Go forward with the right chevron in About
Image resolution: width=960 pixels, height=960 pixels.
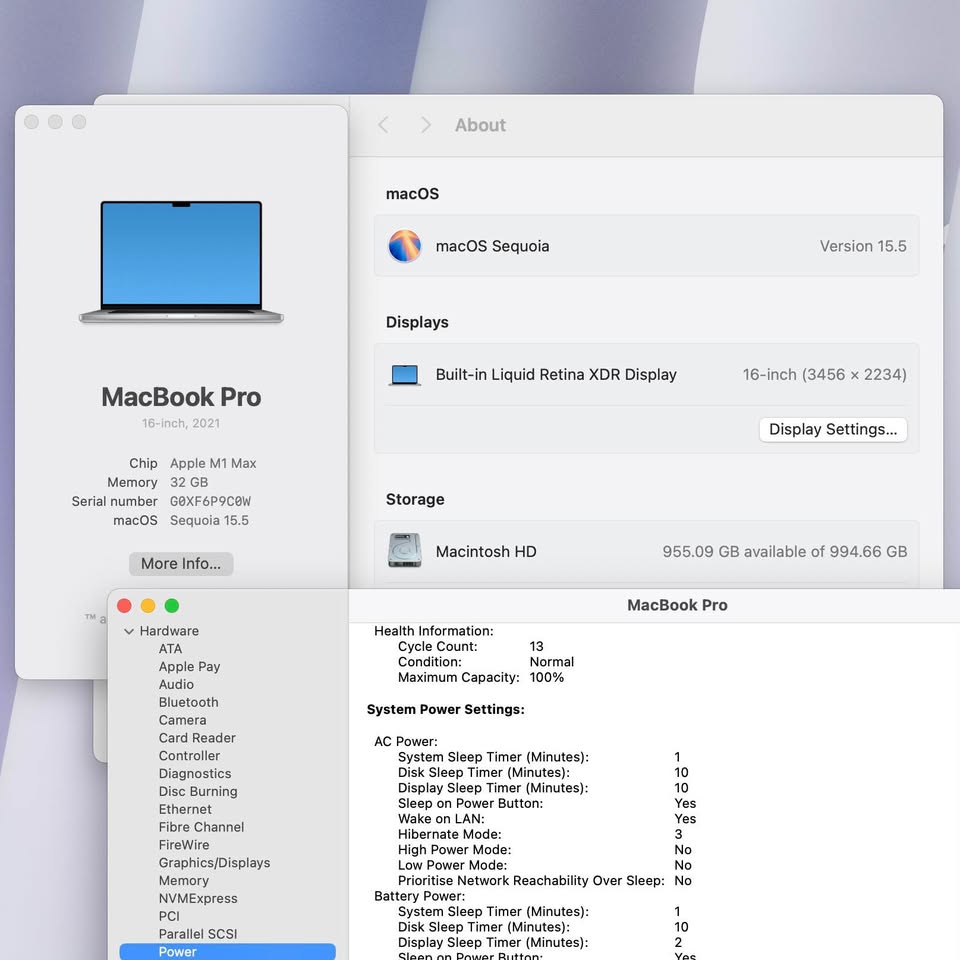tap(426, 125)
